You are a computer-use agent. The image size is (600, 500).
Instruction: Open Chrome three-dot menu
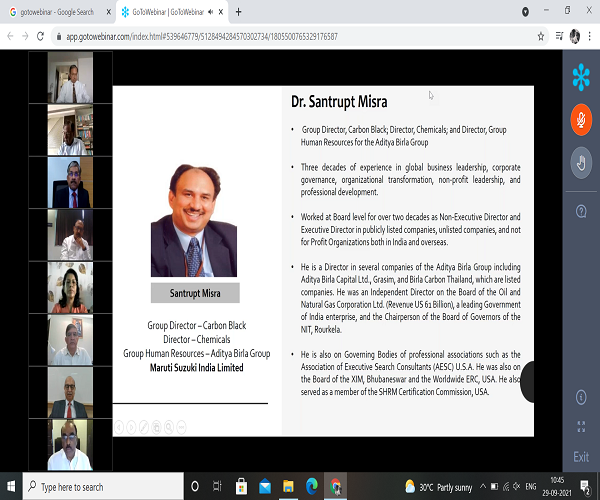click(x=590, y=36)
